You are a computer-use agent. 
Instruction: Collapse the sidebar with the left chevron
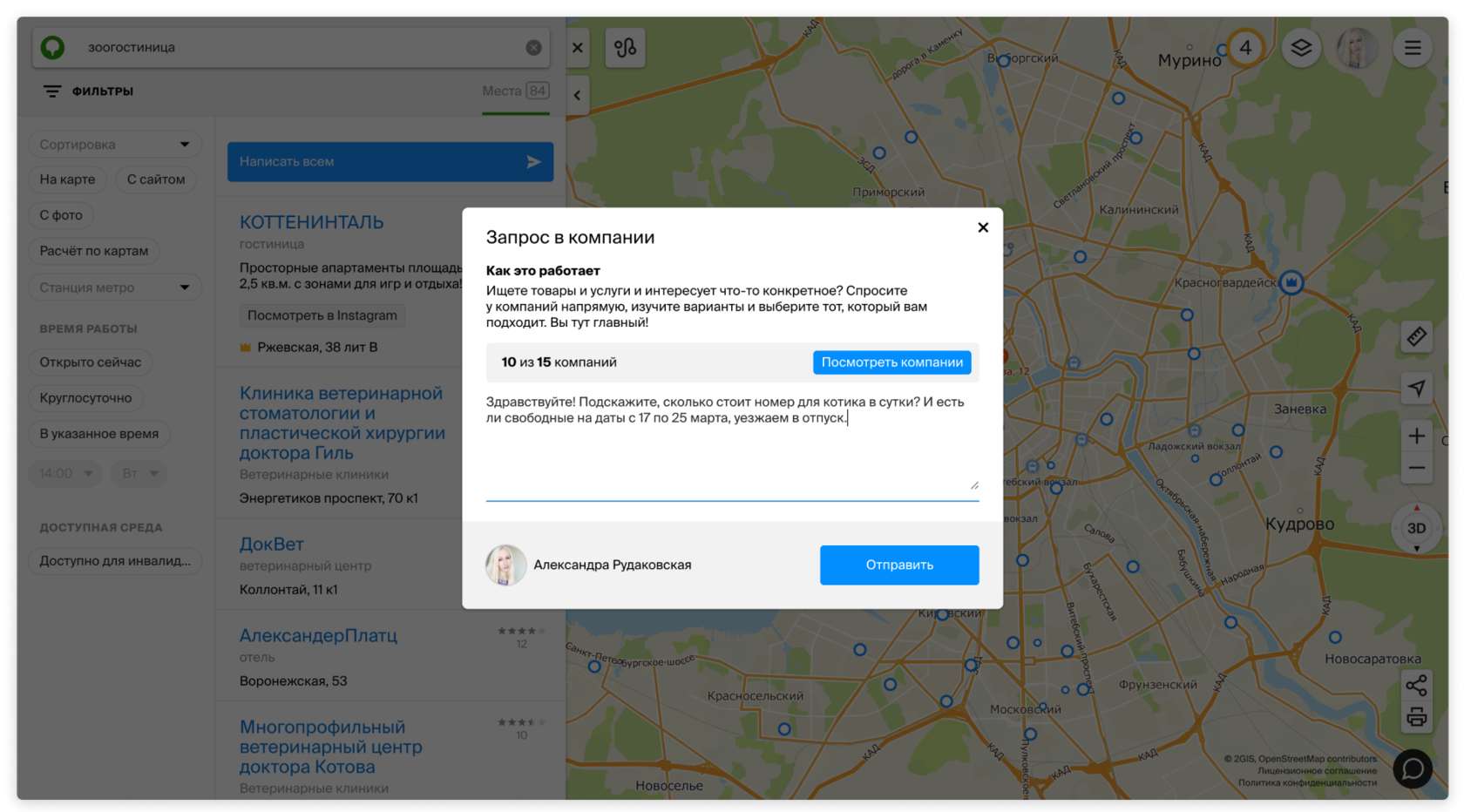(x=578, y=95)
